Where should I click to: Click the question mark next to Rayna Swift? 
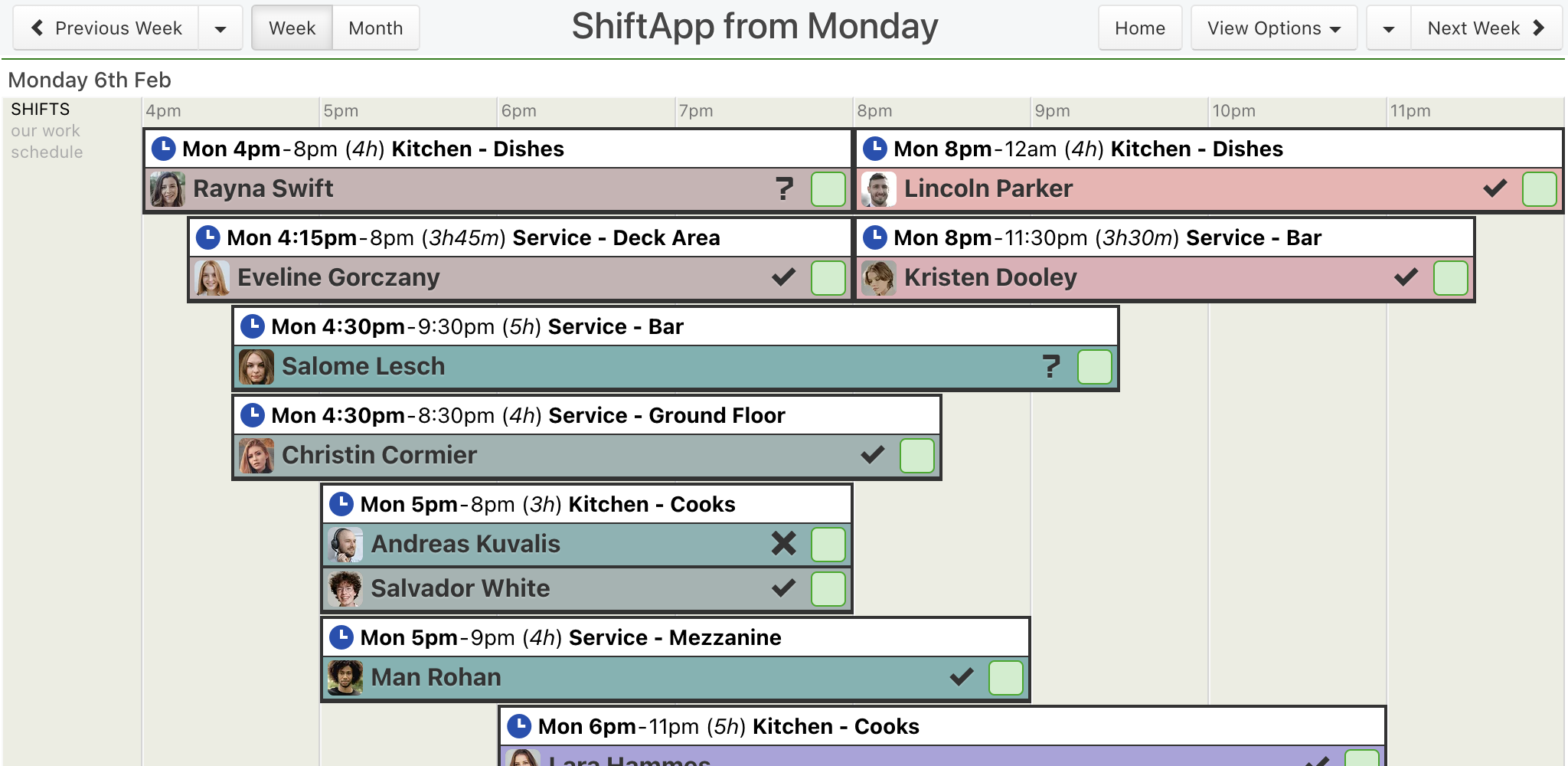tap(784, 188)
